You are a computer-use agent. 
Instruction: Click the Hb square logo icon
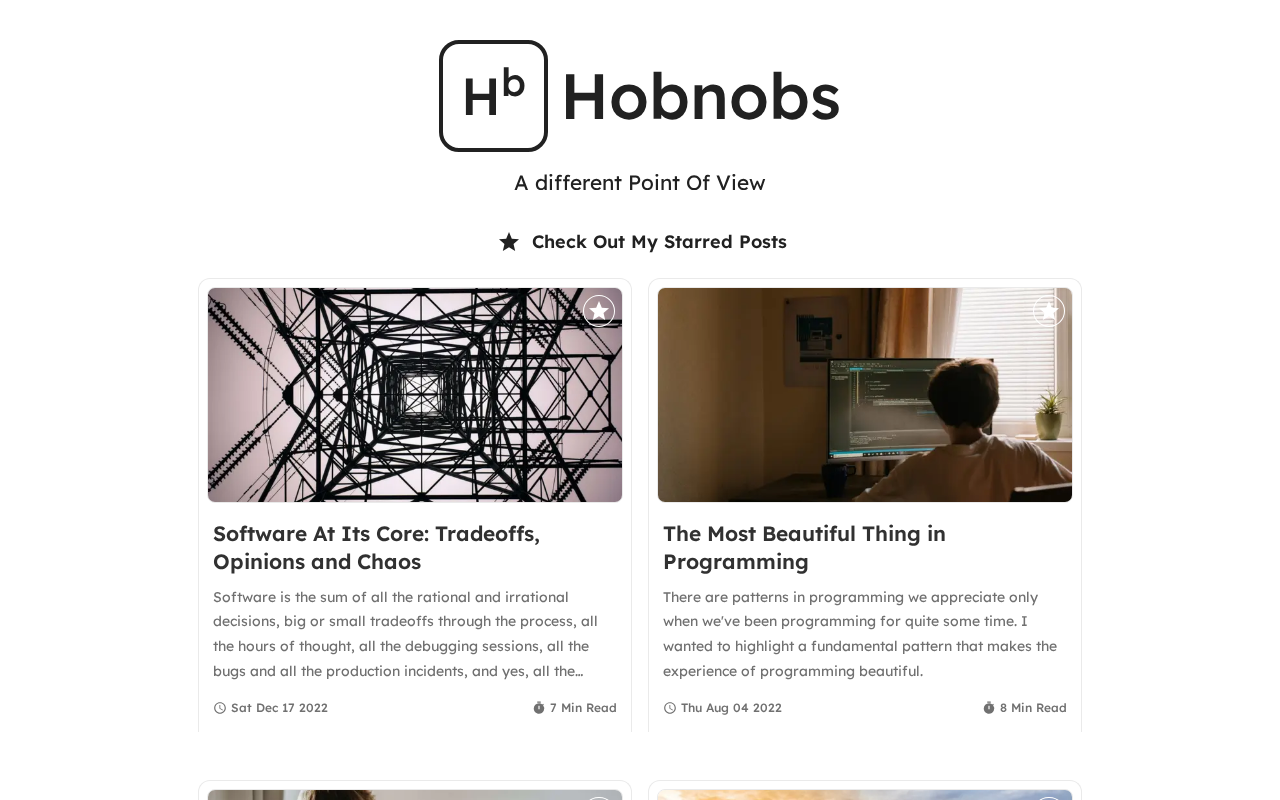tap(493, 96)
